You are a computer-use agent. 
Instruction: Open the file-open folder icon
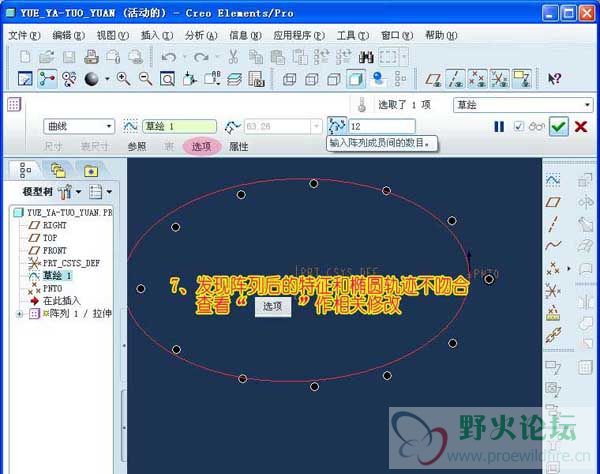pos(47,57)
